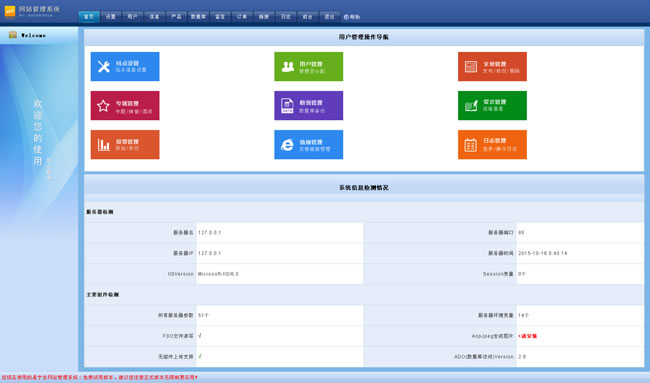The width and height of the screenshot is (650, 383).
Task: Click the 退出 logout tab
Action: (x=330, y=17)
